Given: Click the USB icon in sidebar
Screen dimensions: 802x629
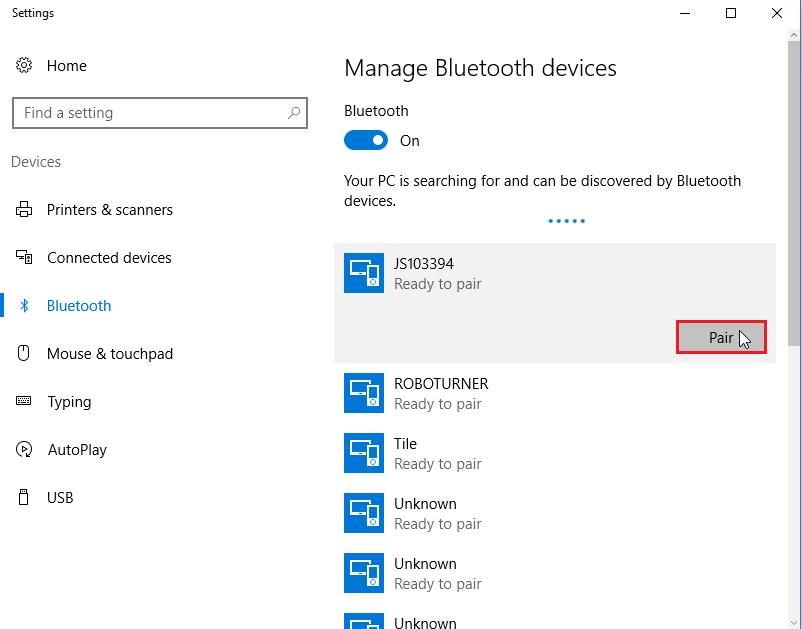Looking at the screenshot, I should (24, 498).
